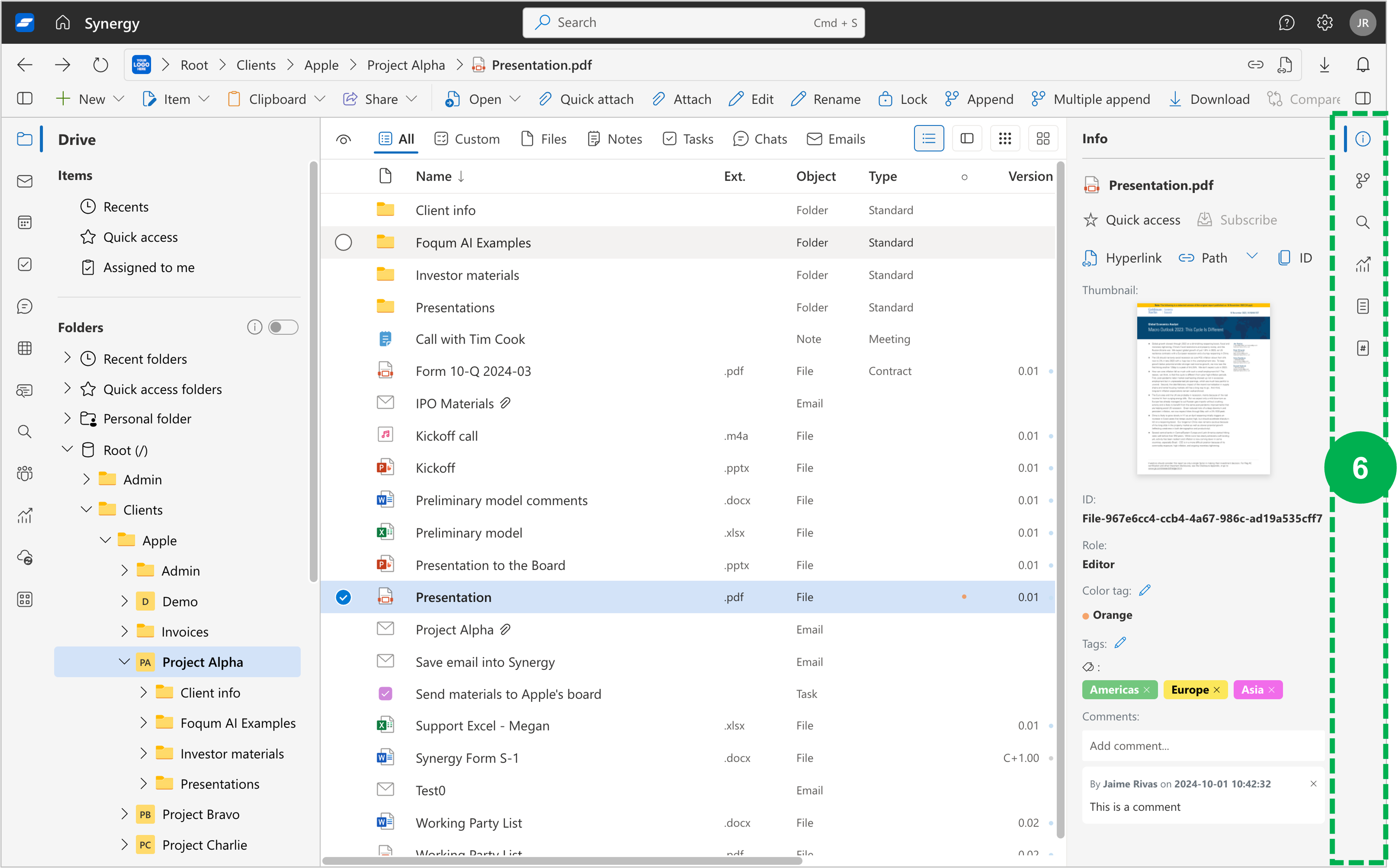1398x868 pixels.
Task: Switch to the Emails tab
Action: (x=835, y=139)
